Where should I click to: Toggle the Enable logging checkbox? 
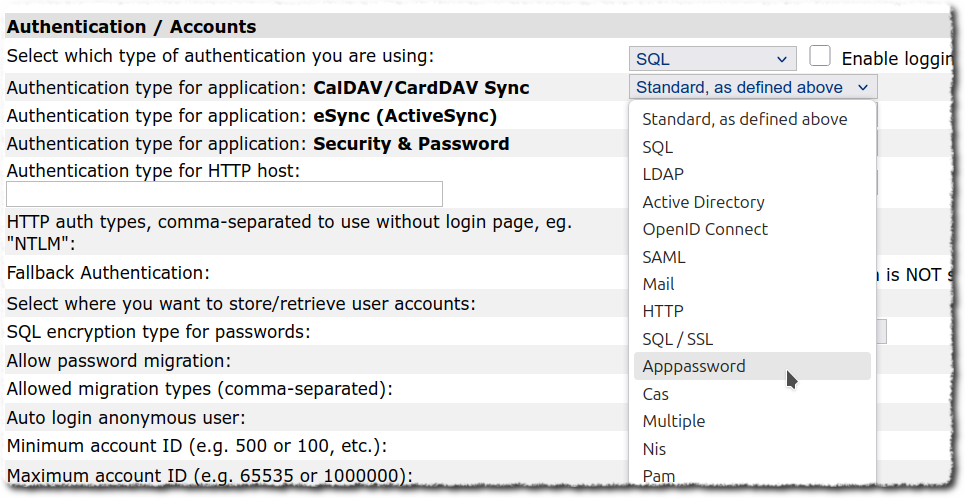[820, 57]
